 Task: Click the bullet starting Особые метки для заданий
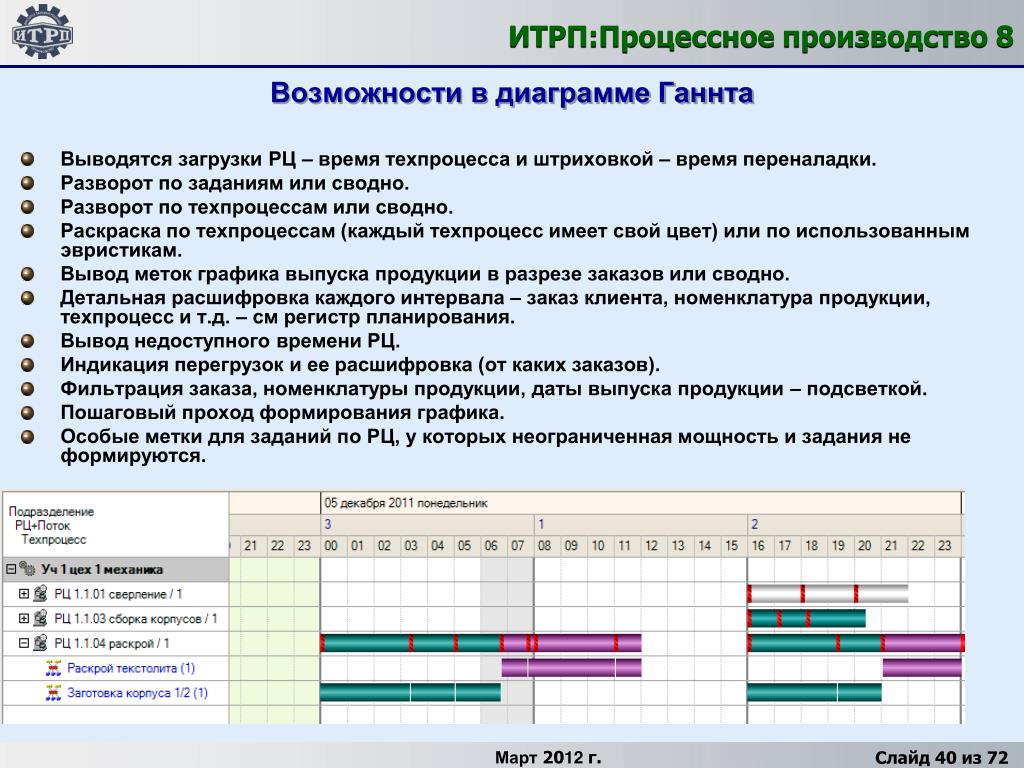(485, 446)
